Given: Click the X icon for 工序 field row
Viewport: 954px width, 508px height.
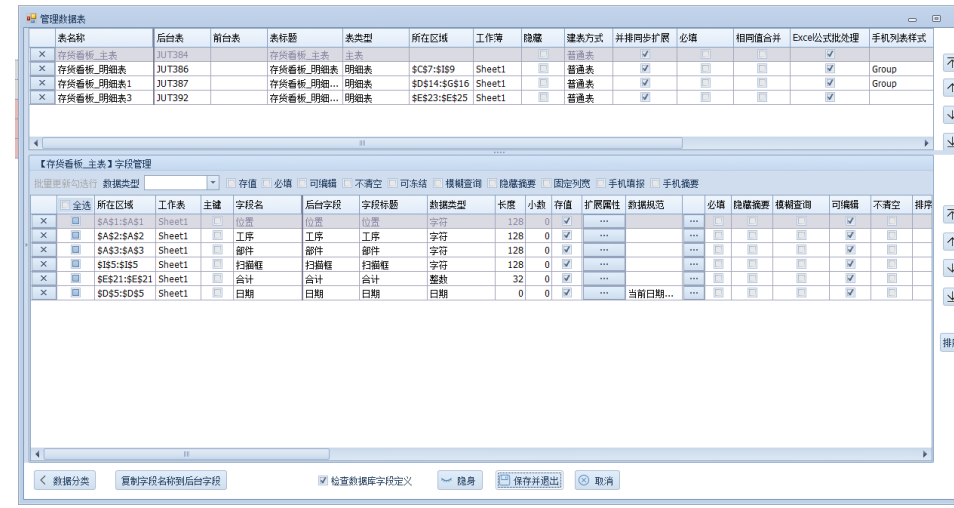Looking at the screenshot, I should tap(41, 236).
